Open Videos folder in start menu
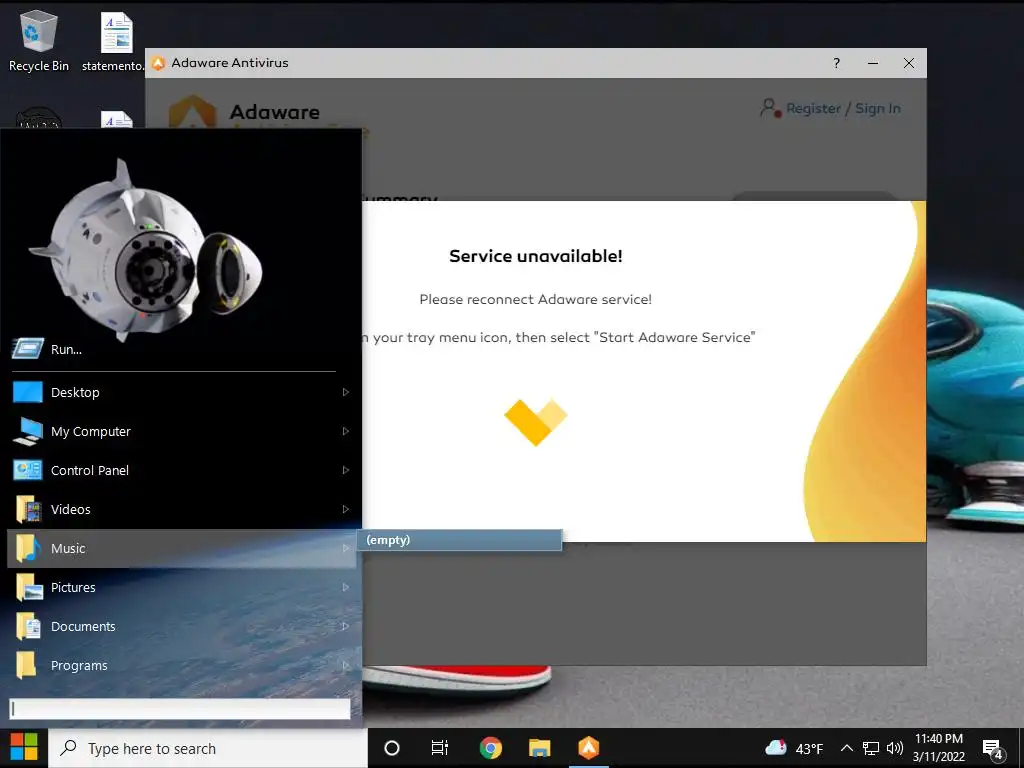Viewport: 1024px width, 768px height. [x=182, y=509]
